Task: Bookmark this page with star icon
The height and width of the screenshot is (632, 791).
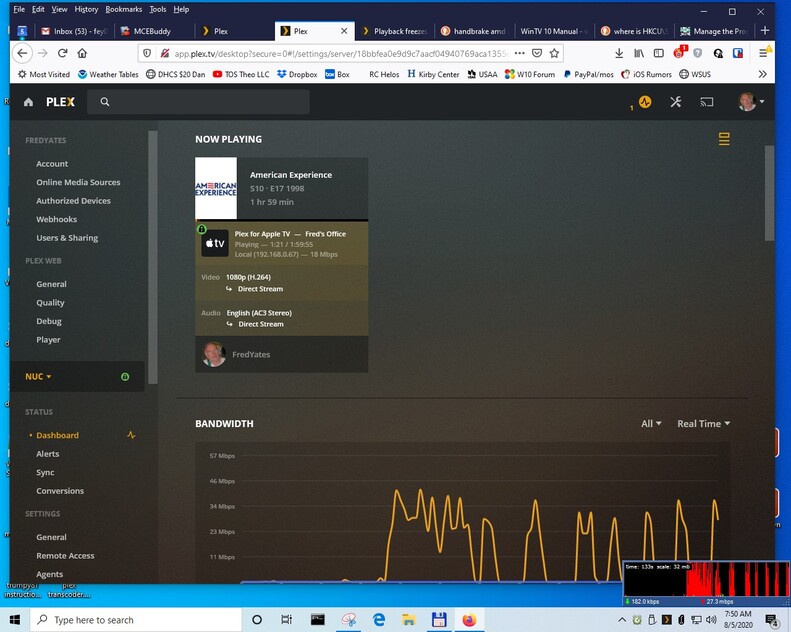Action: [x=554, y=53]
